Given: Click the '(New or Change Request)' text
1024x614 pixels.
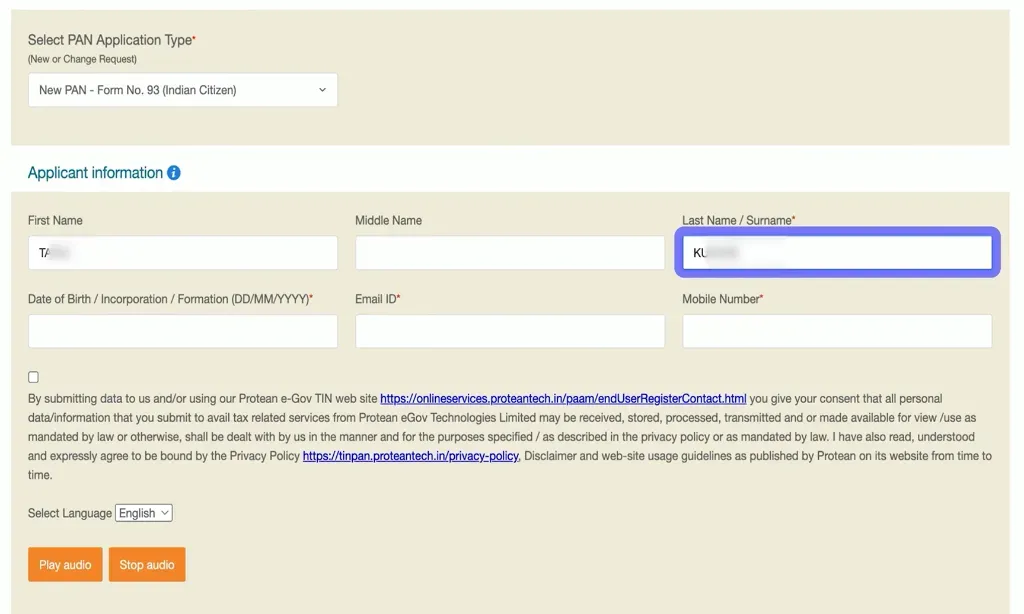Looking at the screenshot, I should pyautogui.click(x=82, y=59).
